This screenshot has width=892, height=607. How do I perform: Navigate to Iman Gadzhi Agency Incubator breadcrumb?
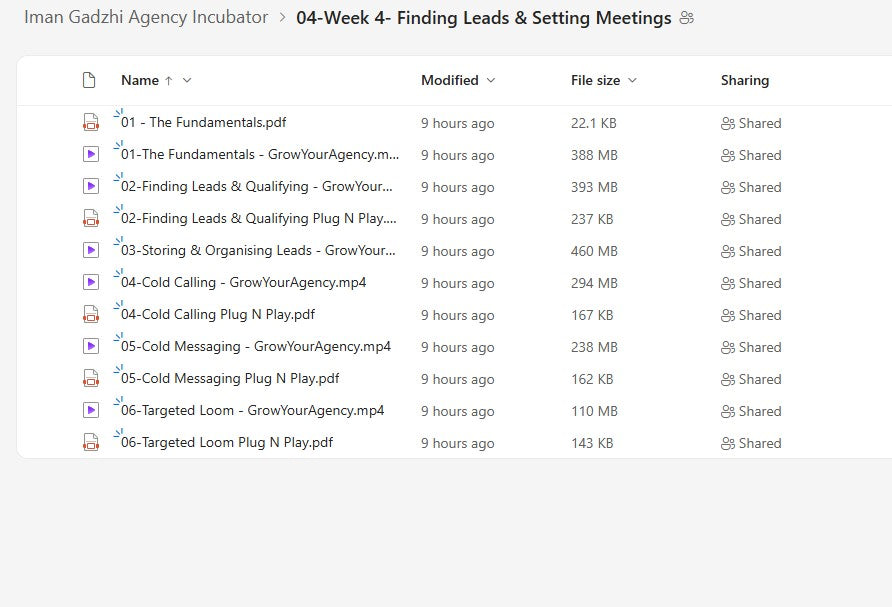pyautogui.click(x=146, y=18)
